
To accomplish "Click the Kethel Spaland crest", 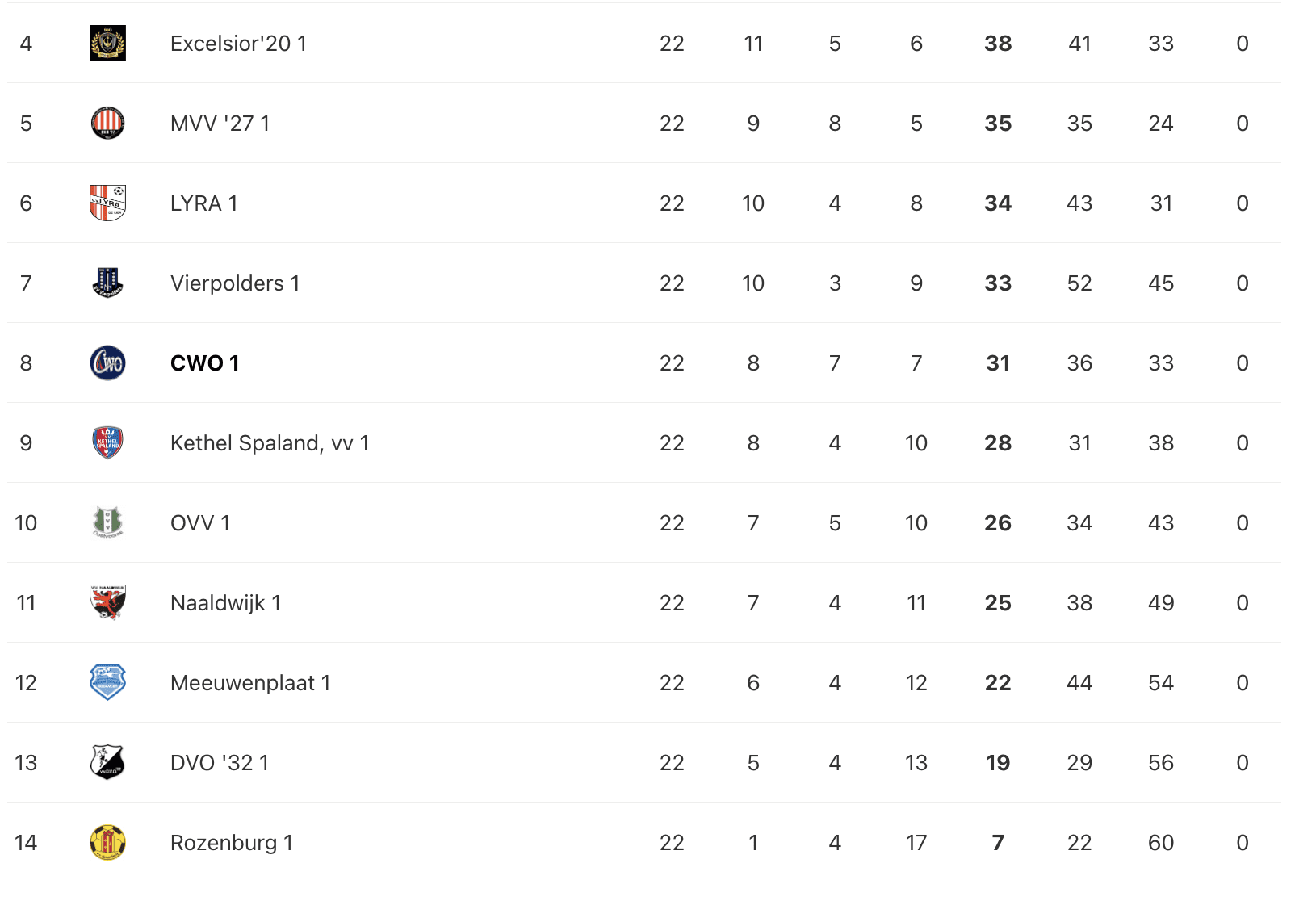I will coord(107,443).
